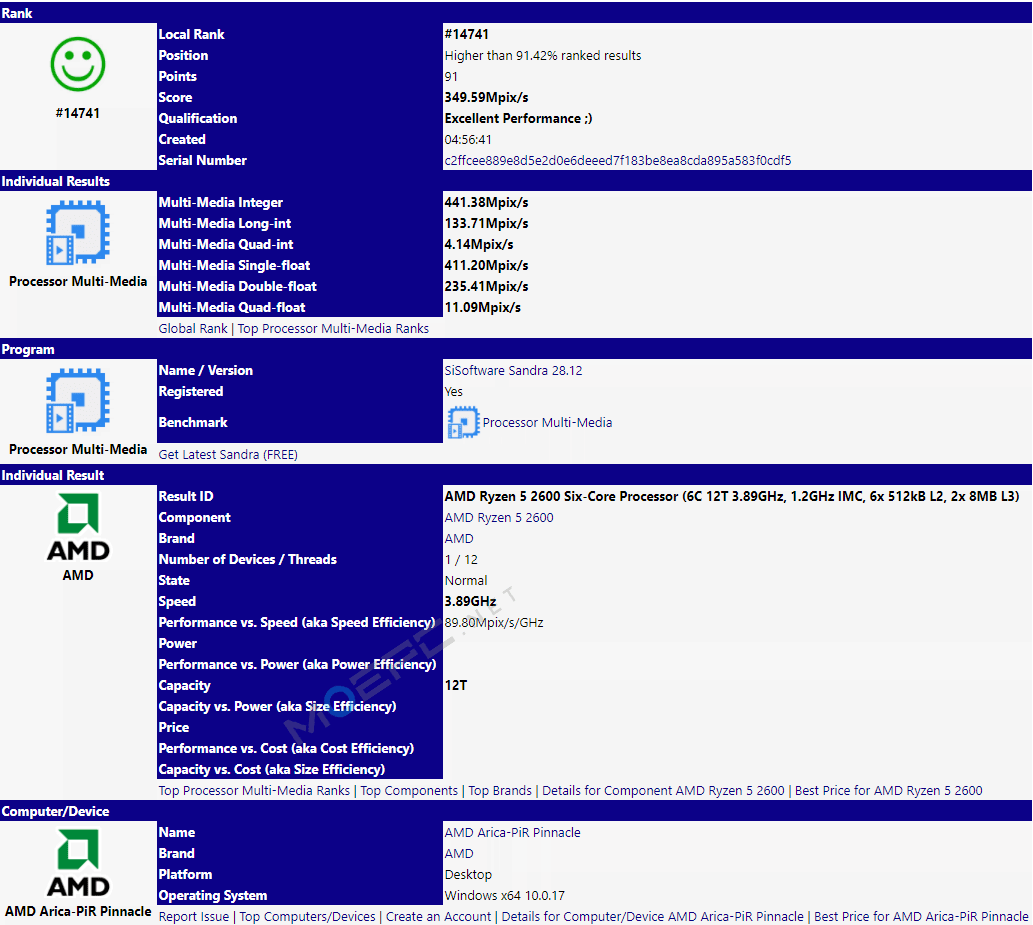Click the Score value 349.59Mpix/s
This screenshot has height=925, width=1033.
tap(486, 98)
